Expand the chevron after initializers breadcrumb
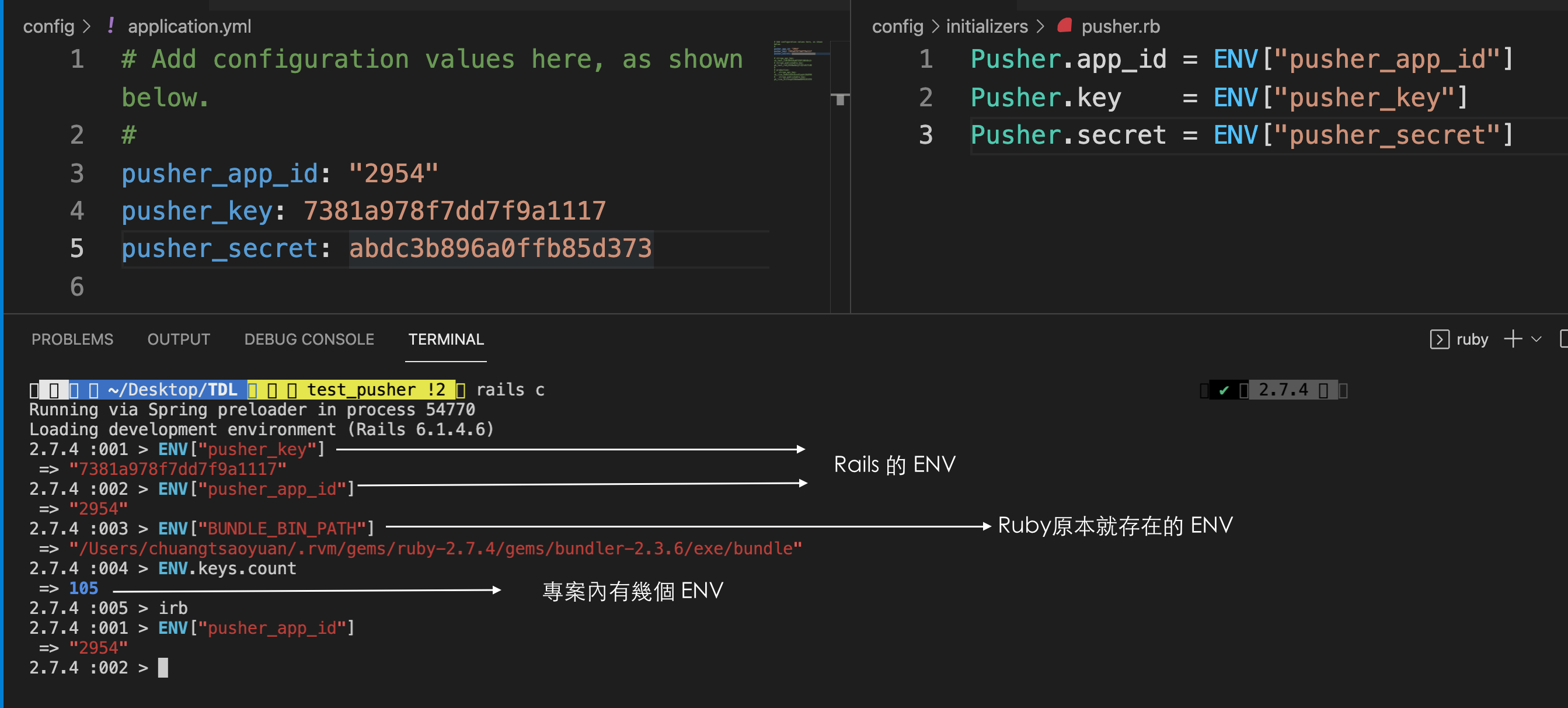Screen dimensions: 1568x708 [1040, 26]
